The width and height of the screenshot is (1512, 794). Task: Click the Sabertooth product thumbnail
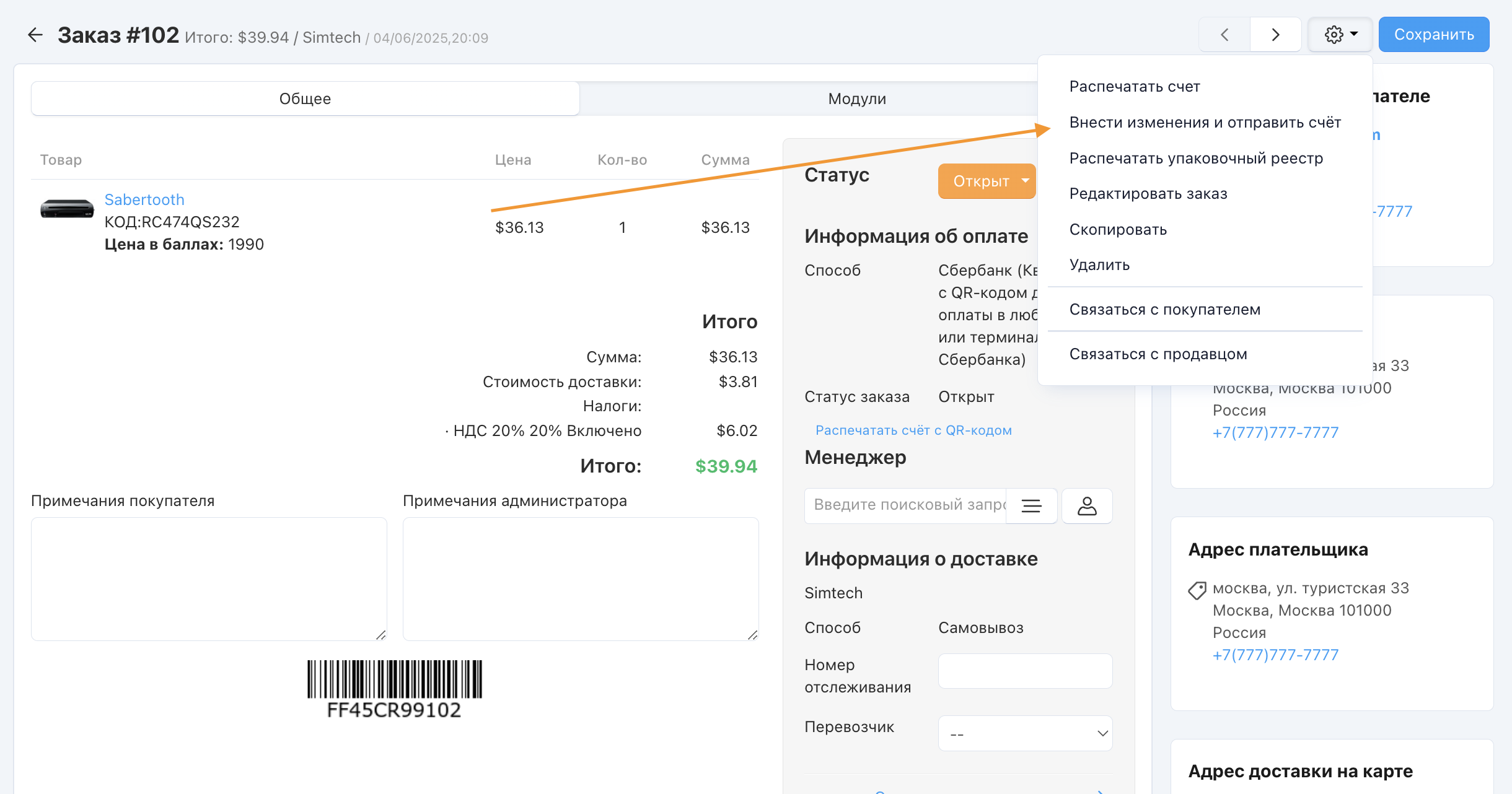point(67,209)
